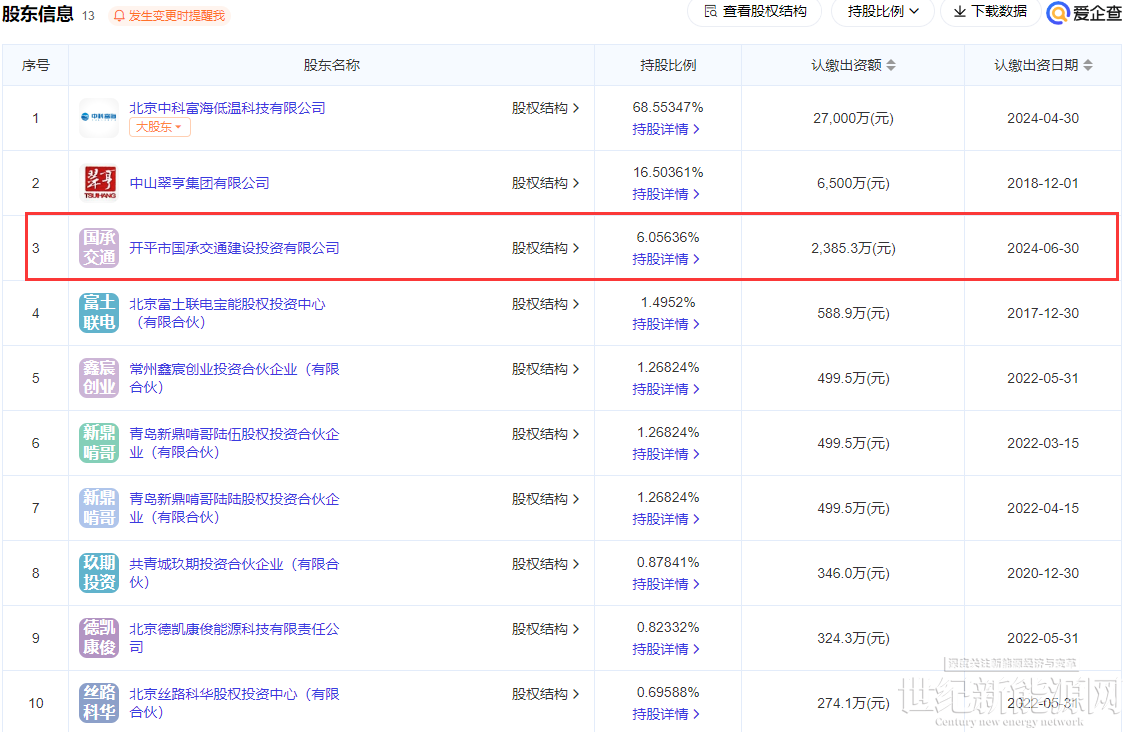Toggle the 发生变更时提醒我 alert
Image resolution: width=1129 pixels, height=732 pixels.
click(168, 16)
